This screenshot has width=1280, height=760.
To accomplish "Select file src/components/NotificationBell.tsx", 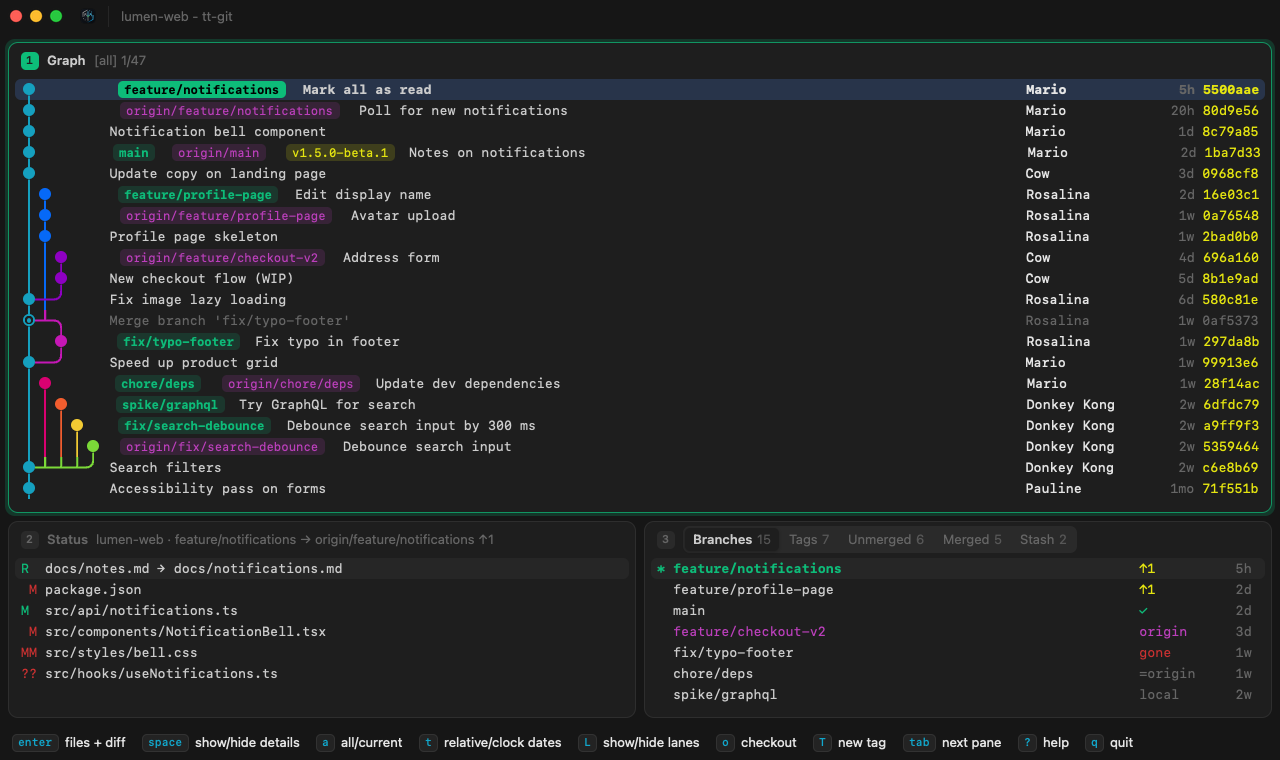I will click(322, 631).
